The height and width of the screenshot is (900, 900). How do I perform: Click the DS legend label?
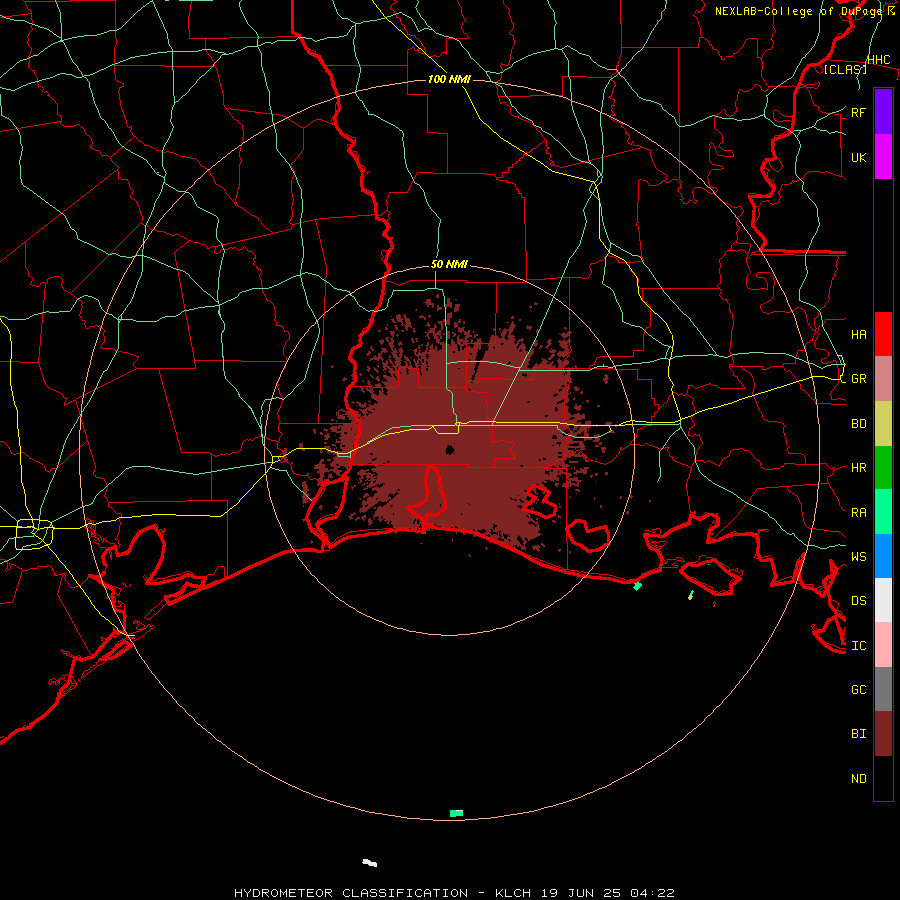pos(858,600)
